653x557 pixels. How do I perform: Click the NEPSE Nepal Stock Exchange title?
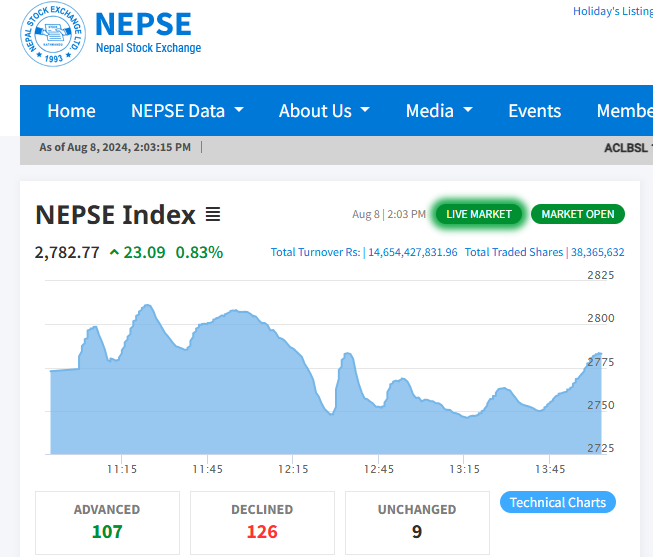click(x=148, y=32)
